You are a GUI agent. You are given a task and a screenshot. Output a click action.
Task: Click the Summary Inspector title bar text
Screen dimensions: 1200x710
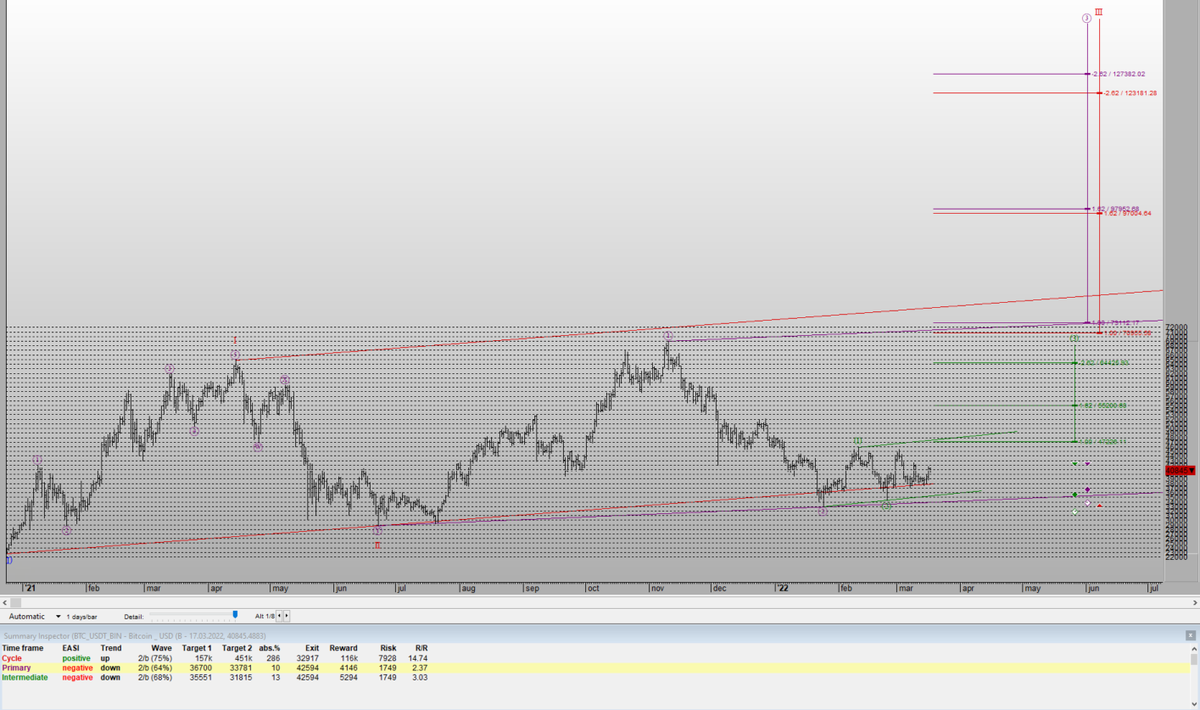tap(135, 636)
